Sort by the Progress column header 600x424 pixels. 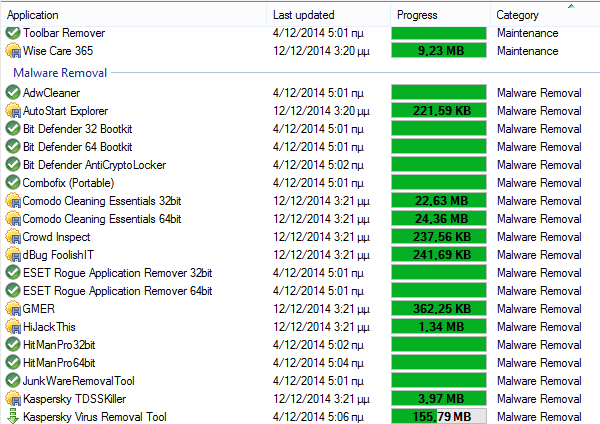tap(440, 15)
